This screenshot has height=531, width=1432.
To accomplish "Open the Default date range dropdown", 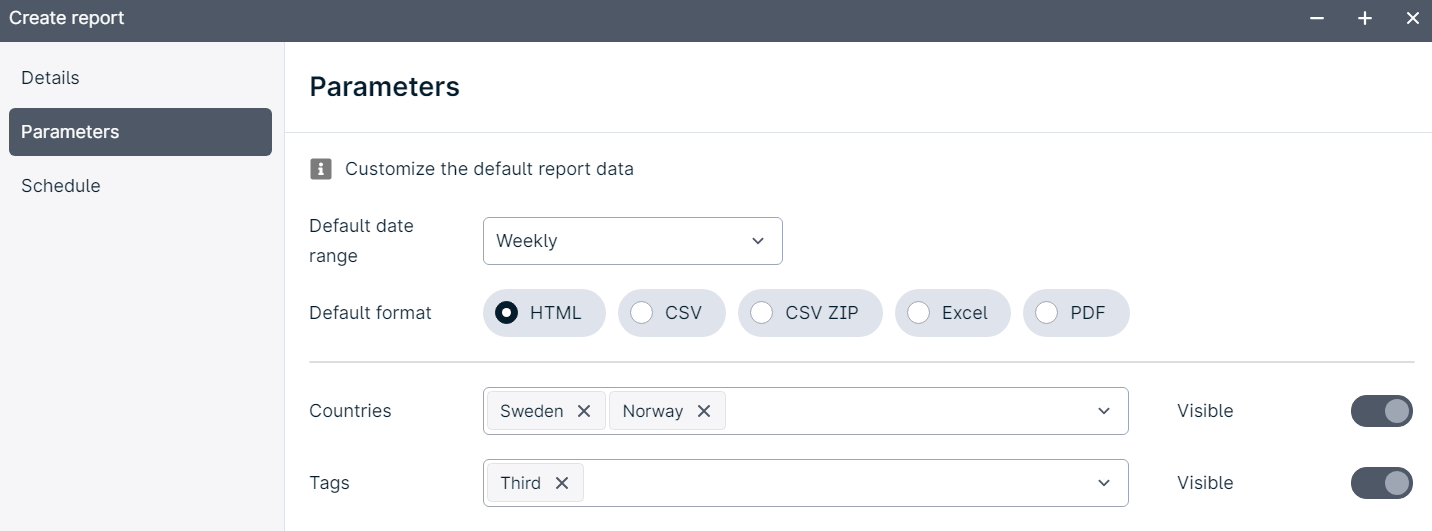I will coord(633,241).
